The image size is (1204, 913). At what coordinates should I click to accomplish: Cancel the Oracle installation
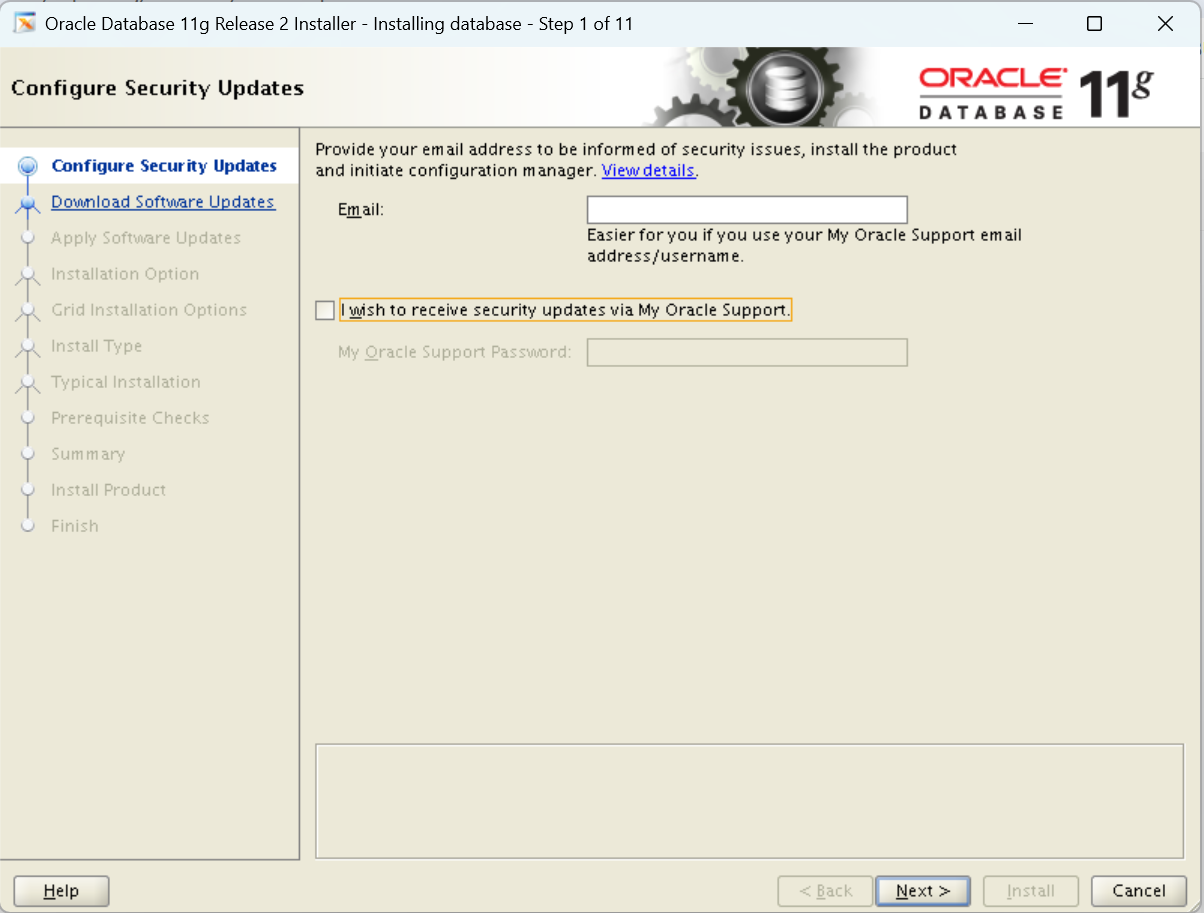click(x=1138, y=890)
